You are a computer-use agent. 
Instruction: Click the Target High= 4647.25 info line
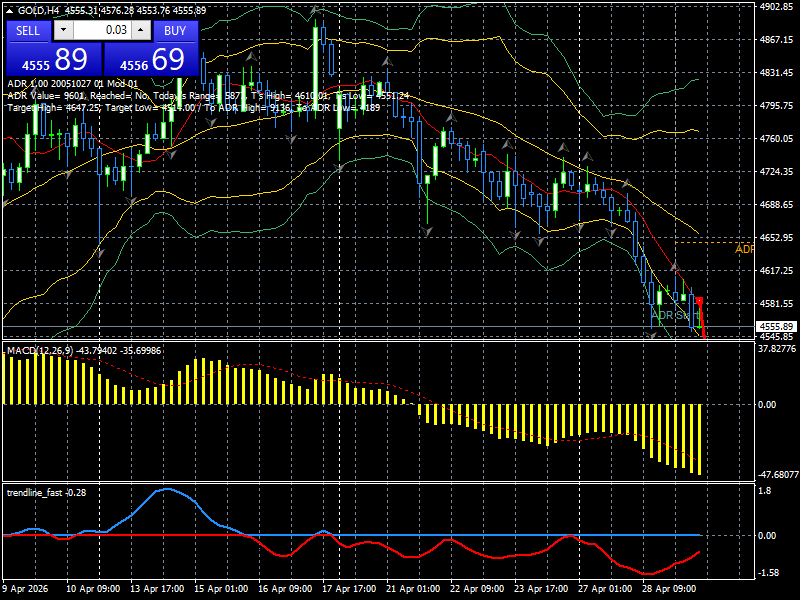194,108
